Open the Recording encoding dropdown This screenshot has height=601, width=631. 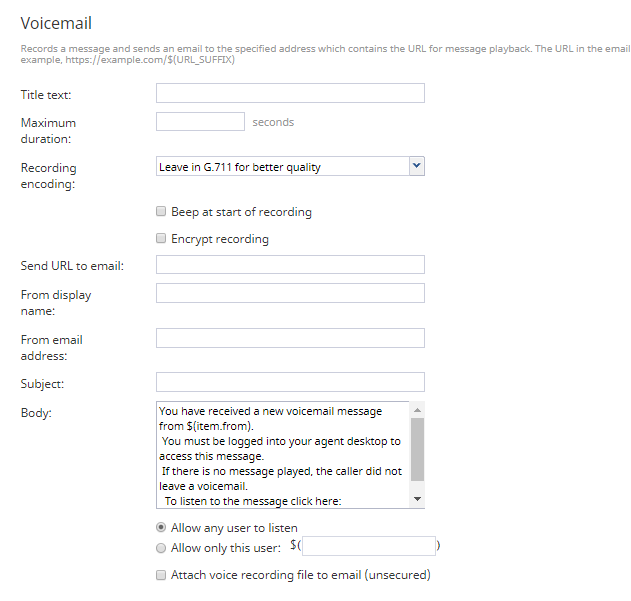(290, 166)
